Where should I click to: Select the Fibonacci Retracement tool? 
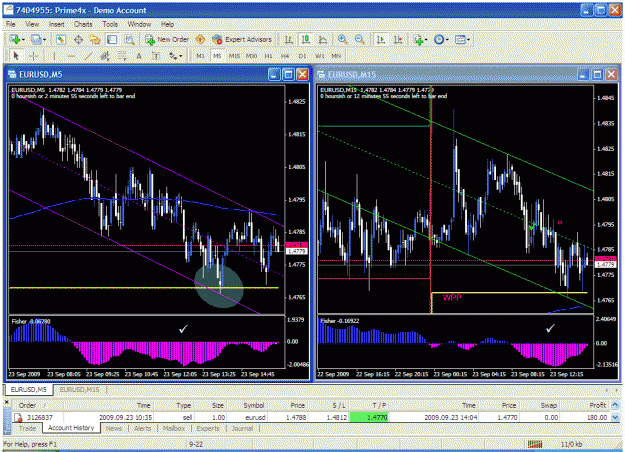pyautogui.click(x=122, y=56)
